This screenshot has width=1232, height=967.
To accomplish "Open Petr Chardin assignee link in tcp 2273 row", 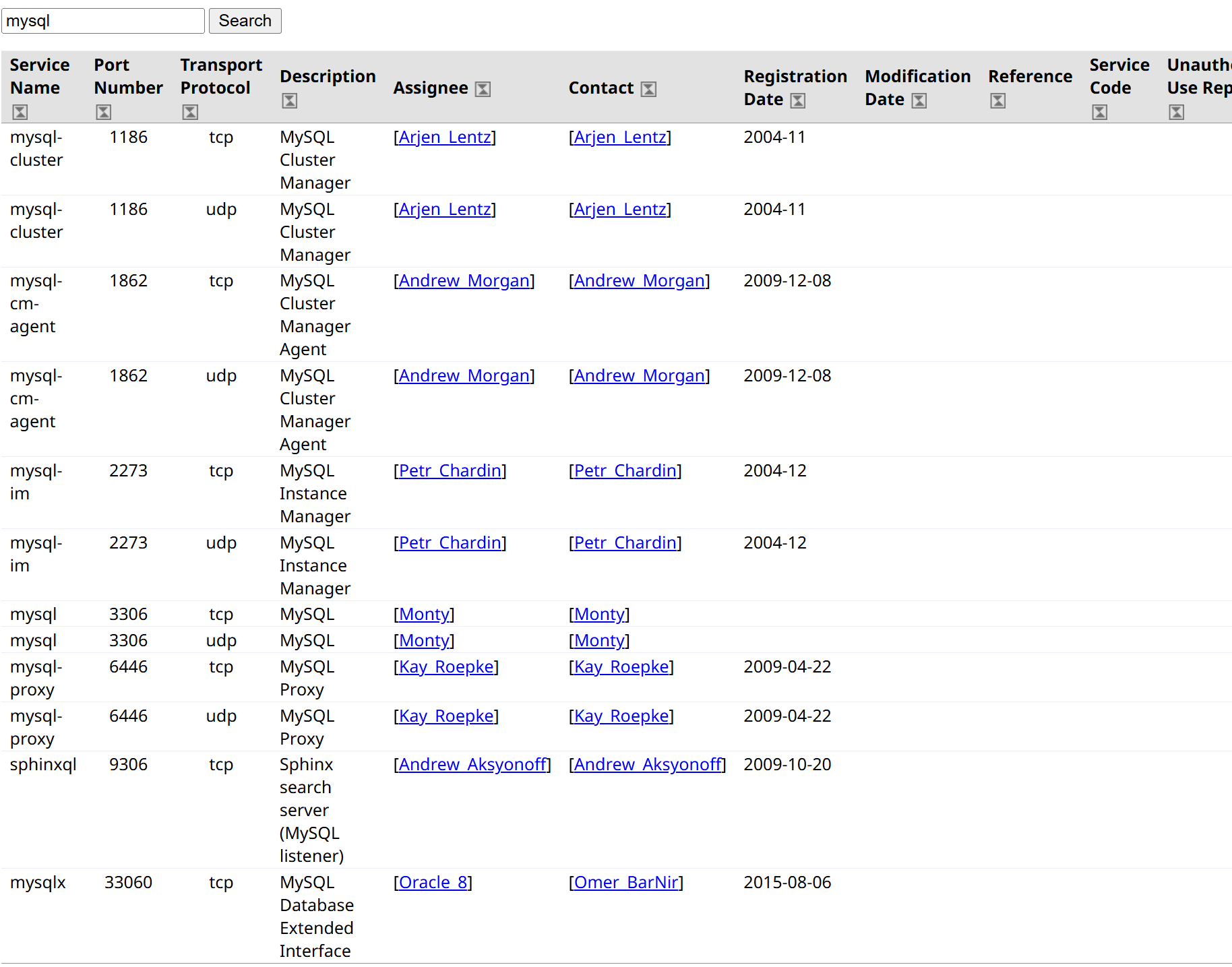I will point(450,471).
